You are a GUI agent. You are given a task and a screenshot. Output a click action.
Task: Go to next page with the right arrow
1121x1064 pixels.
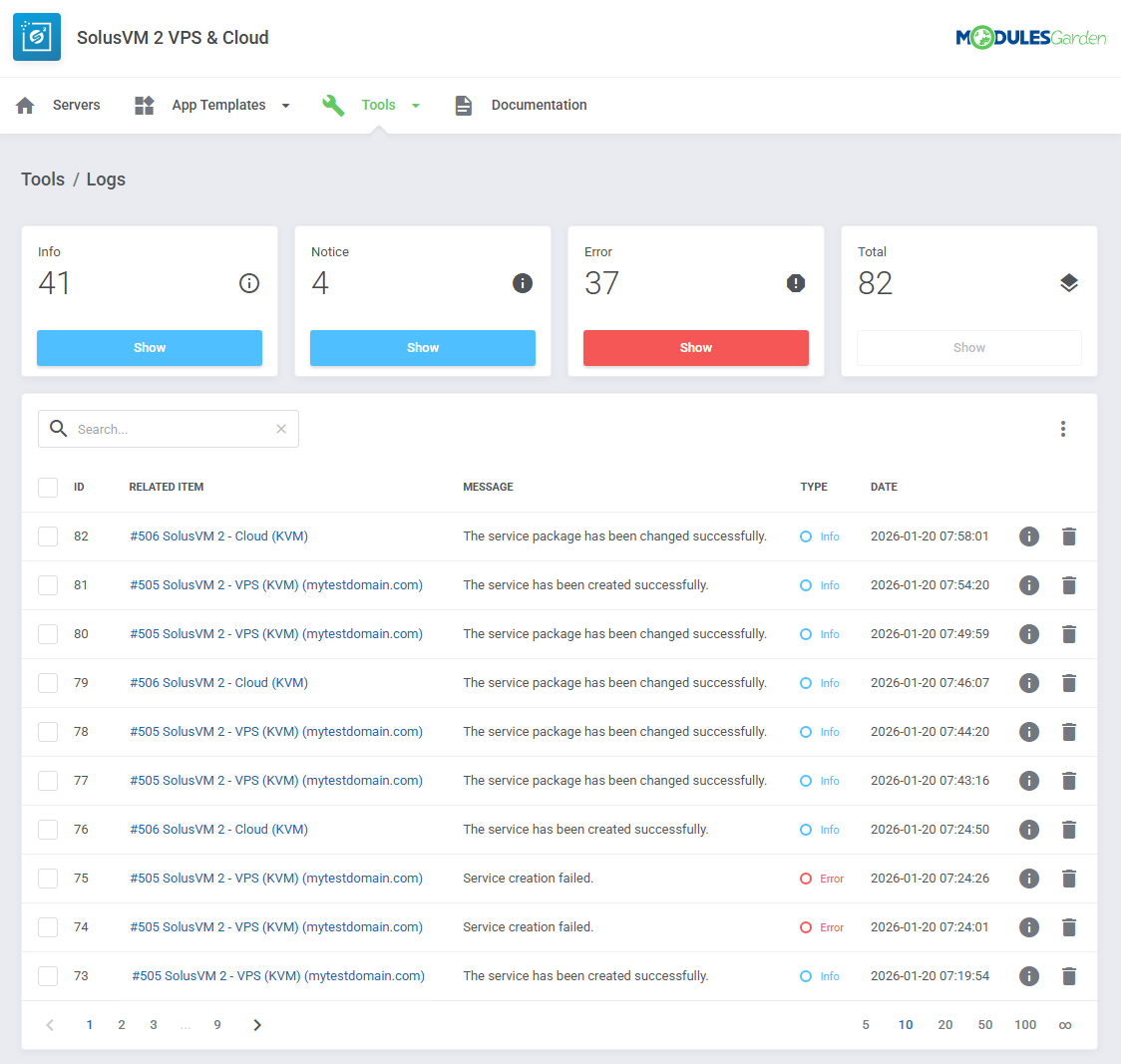[257, 1025]
